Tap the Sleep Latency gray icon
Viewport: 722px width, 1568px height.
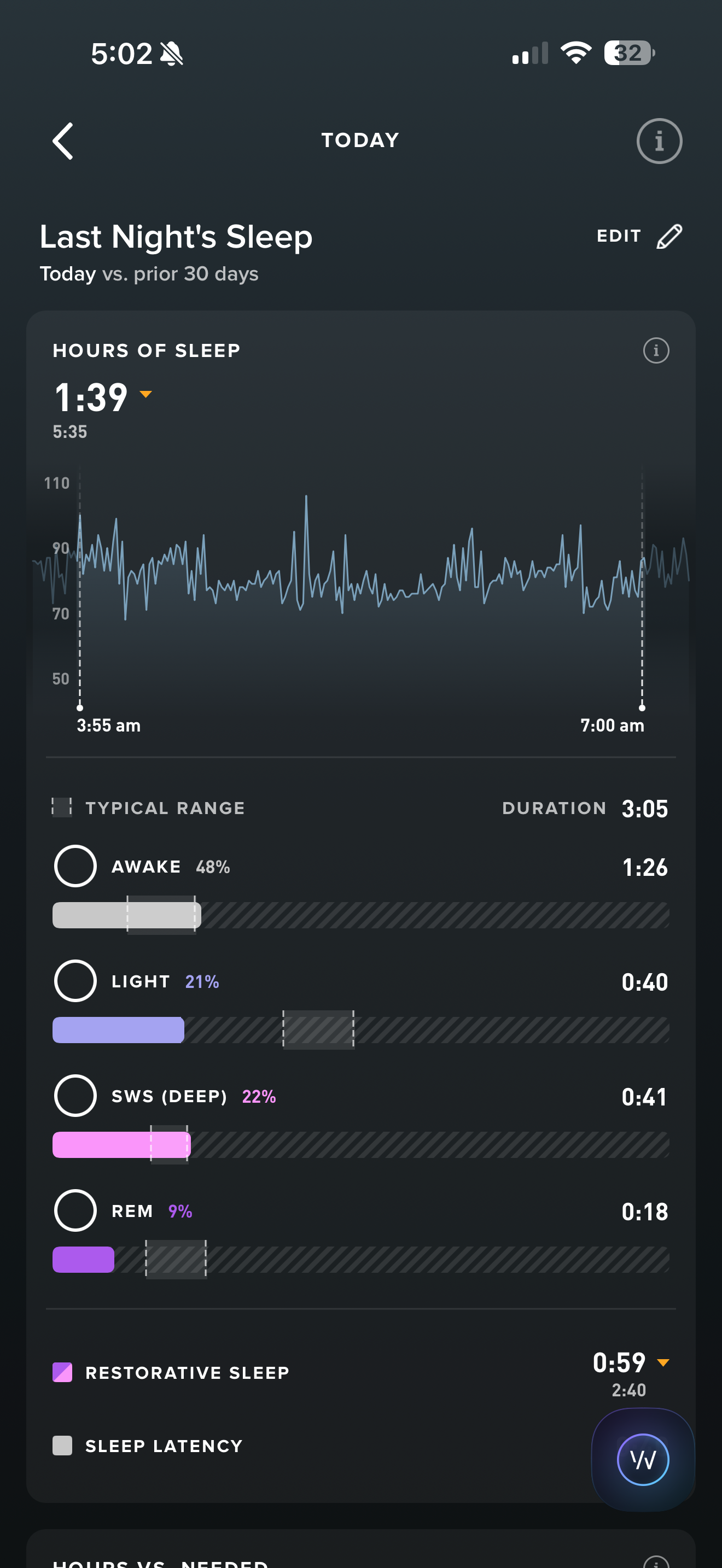coord(62,1445)
